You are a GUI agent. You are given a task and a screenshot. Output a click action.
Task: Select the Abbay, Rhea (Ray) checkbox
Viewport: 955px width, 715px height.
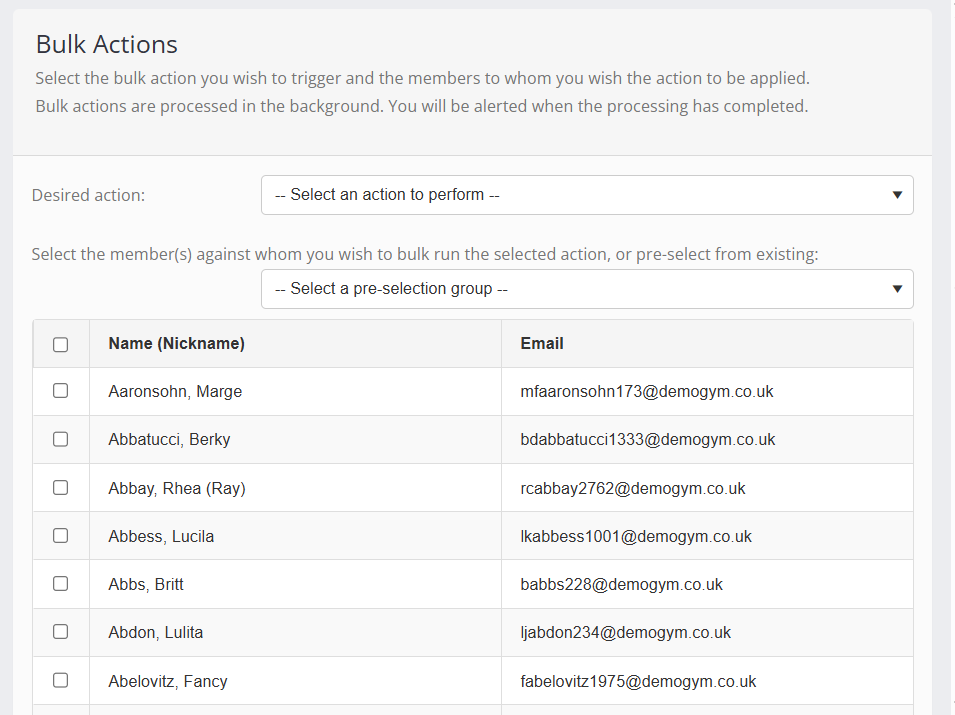(x=61, y=488)
